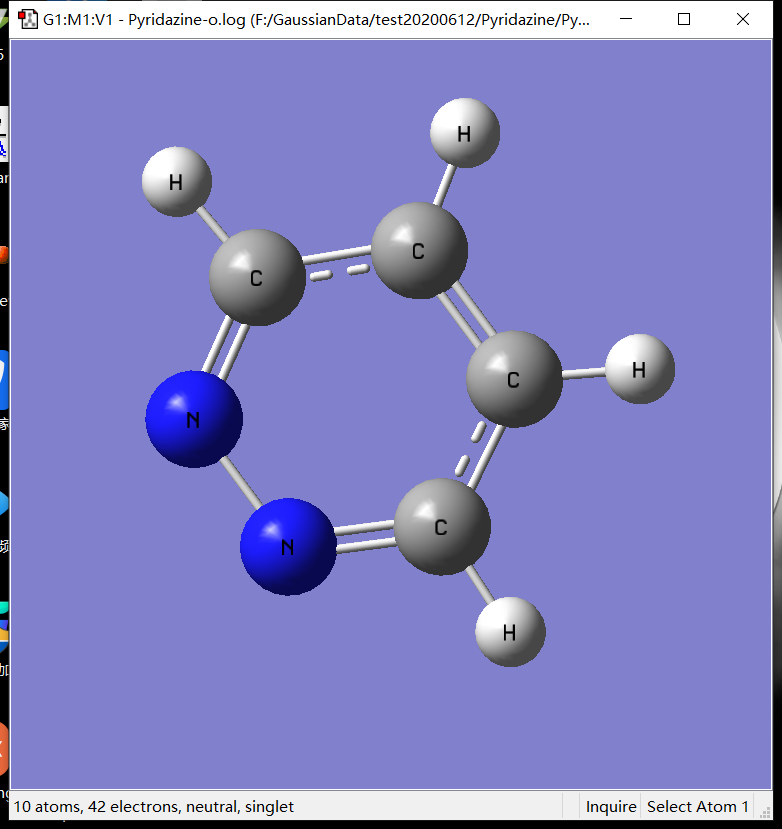Image resolution: width=782 pixels, height=829 pixels.
Task: Maximize the Pyridazine-o.log molecule window
Action: [x=684, y=19]
